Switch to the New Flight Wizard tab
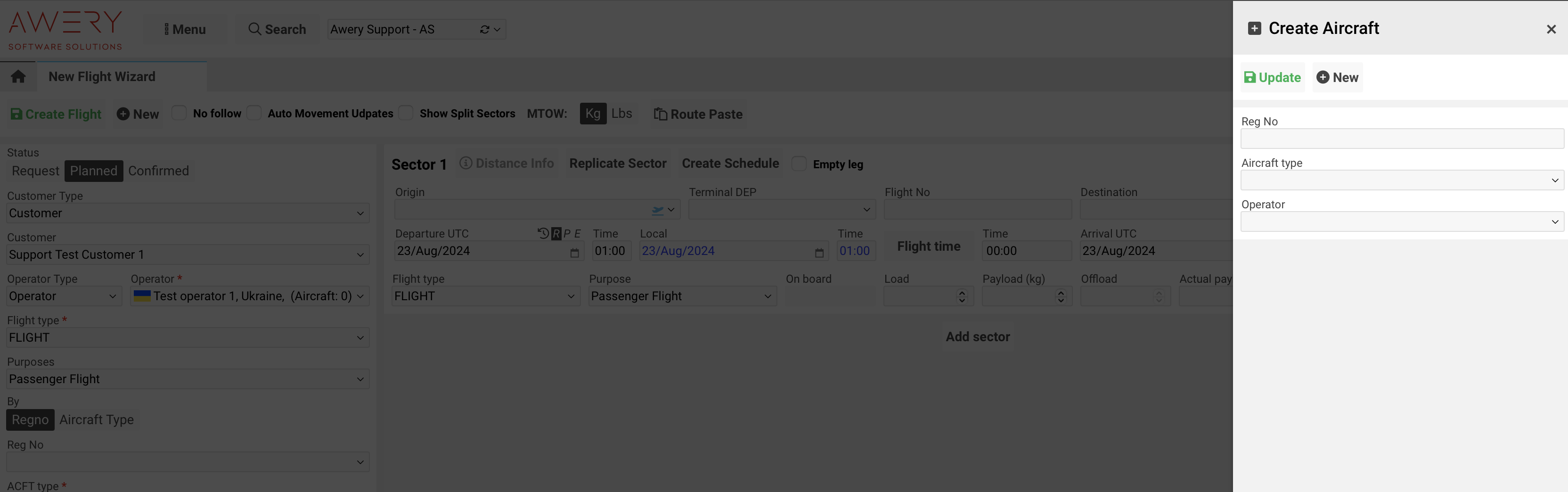Image resolution: width=1568 pixels, height=492 pixels. [x=102, y=77]
